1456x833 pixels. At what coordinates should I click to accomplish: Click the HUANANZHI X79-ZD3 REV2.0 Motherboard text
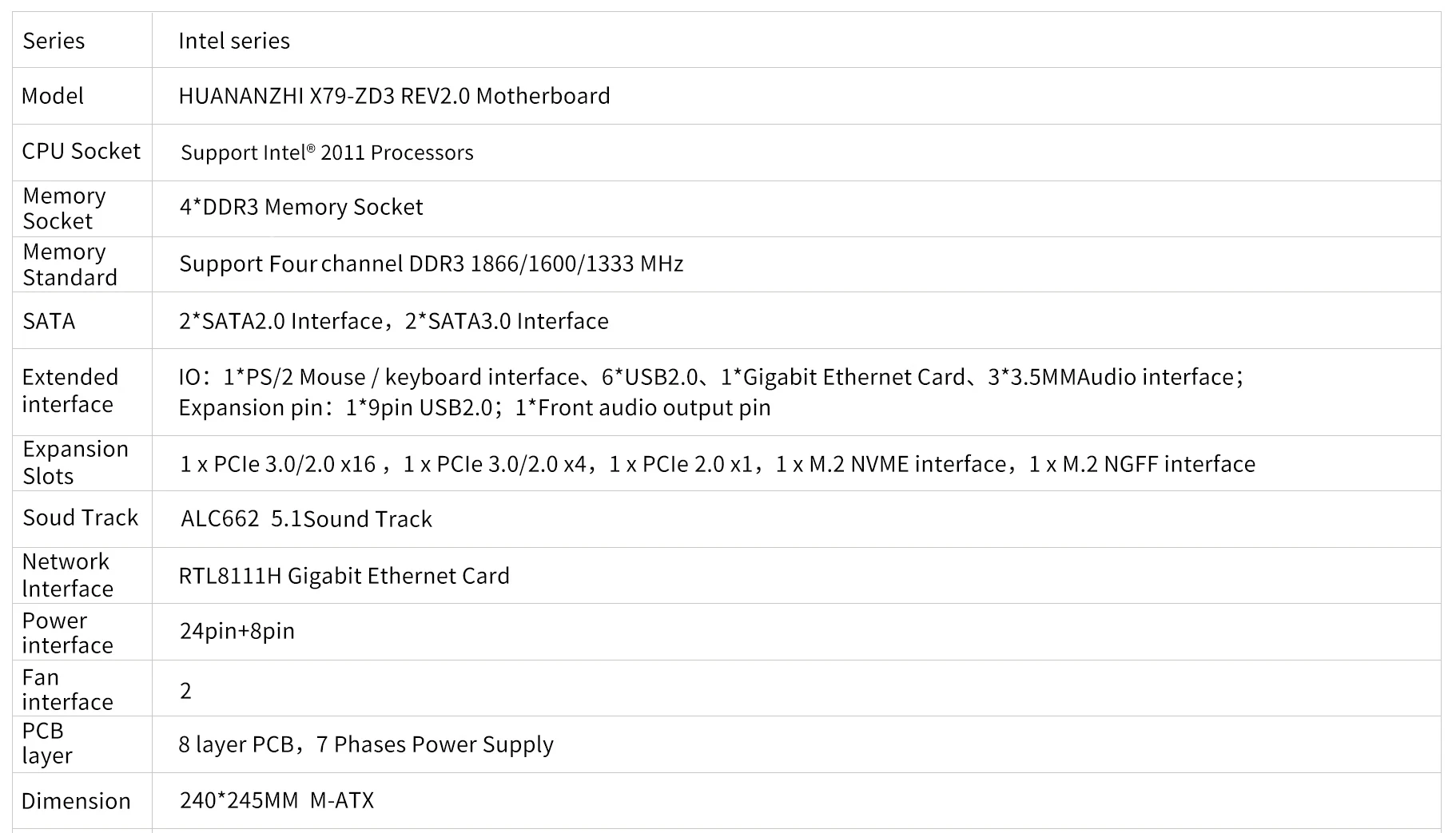tap(394, 96)
